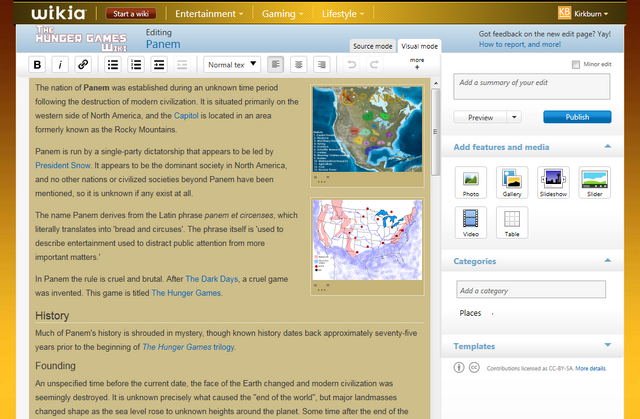This screenshot has width=640, height=419.
Task: Click the History section heading
Action: point(52,315)
